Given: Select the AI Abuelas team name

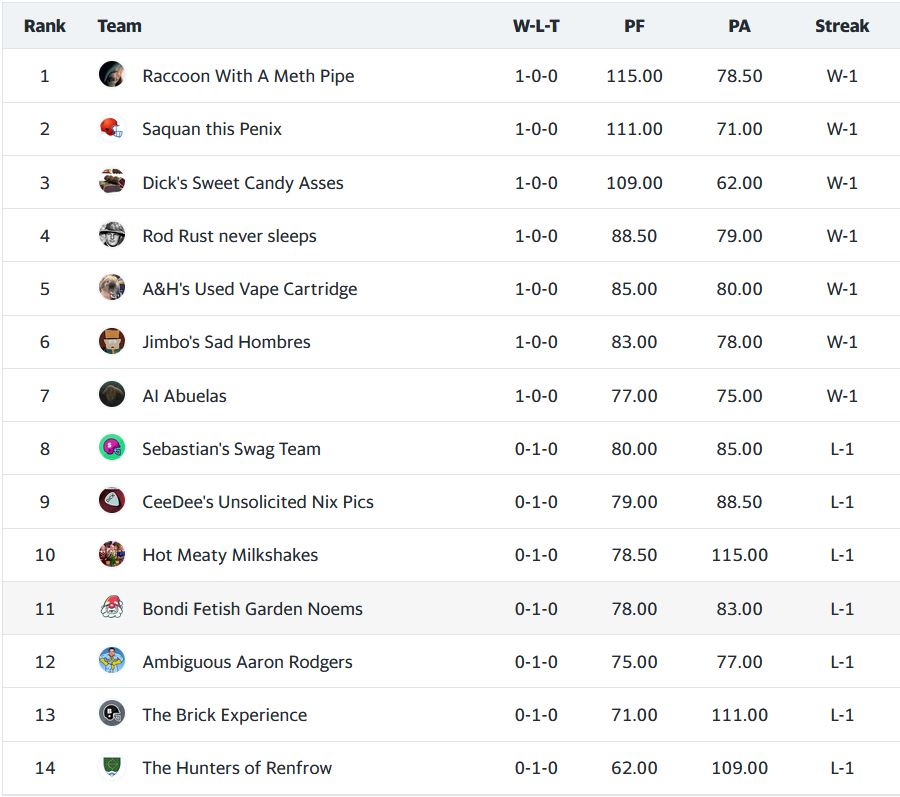Looking at the screenshot, I should click(x=184, y=396).
